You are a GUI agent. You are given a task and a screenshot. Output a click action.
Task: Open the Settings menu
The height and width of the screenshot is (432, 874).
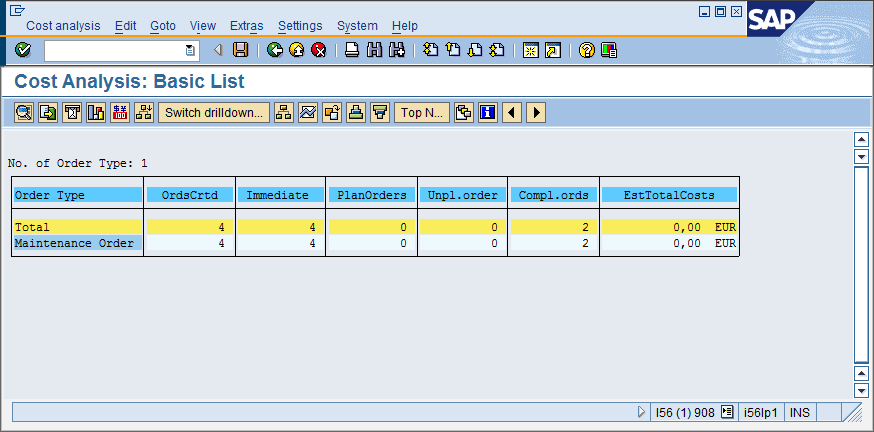point(300,26)
